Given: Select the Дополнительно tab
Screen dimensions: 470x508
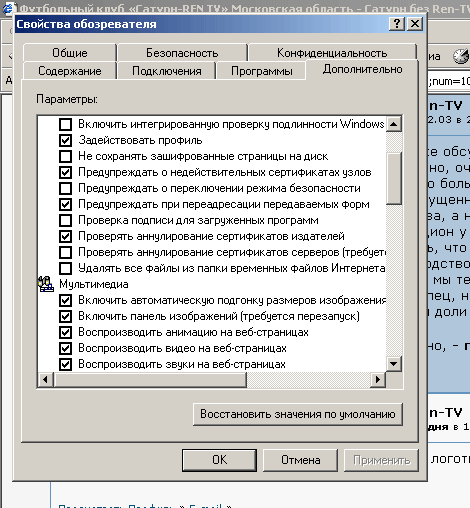Looking at the screenshot, I should (x=362, y=69).
